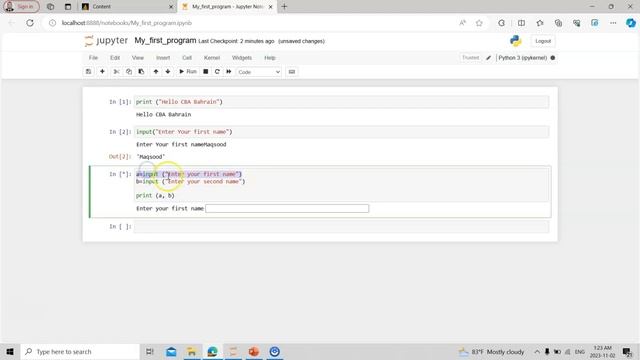
Task: Add page to favorites star icon
Action: [479, 23]
